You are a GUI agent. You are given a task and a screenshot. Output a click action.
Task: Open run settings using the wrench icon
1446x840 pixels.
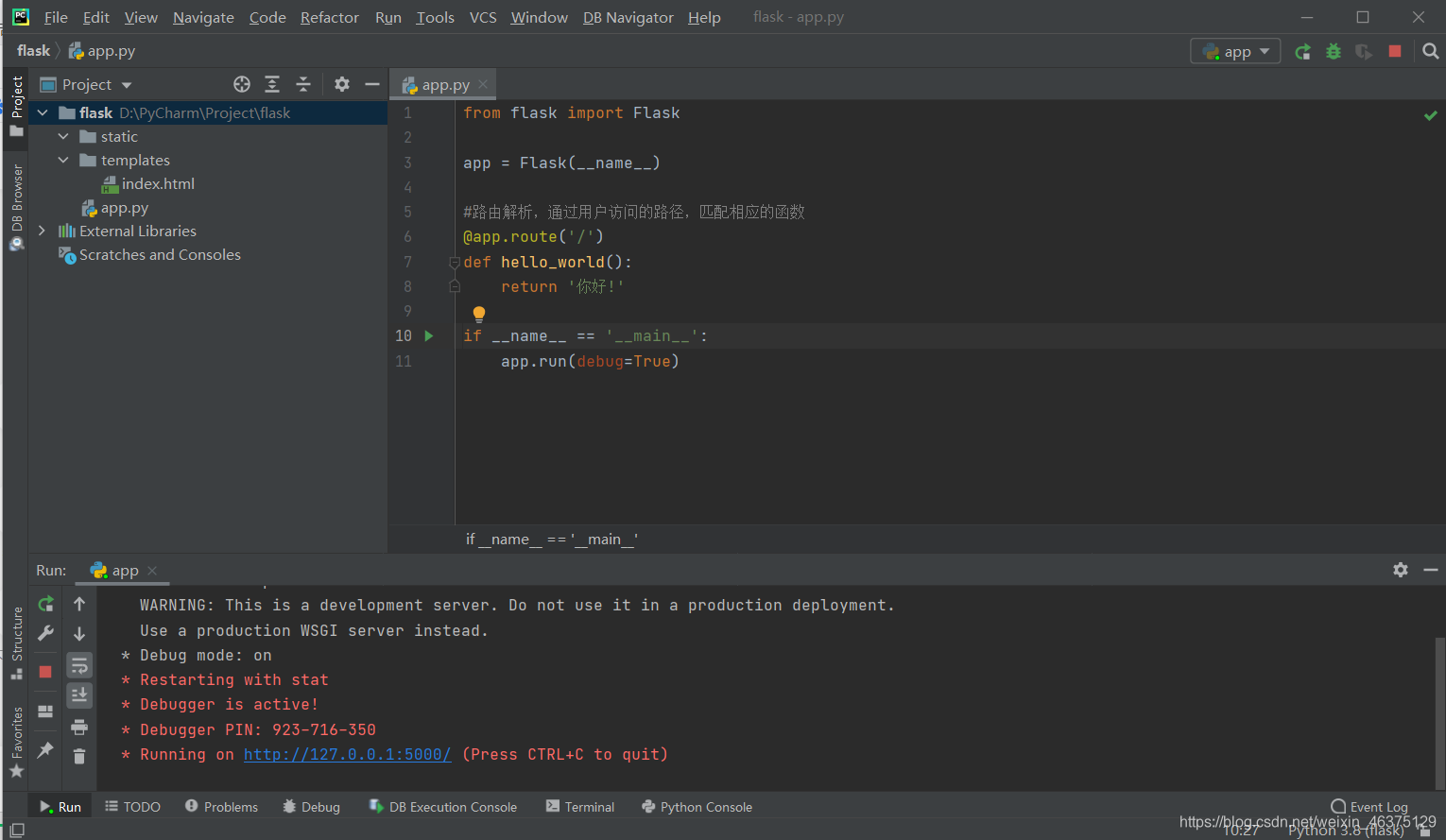coord(44,633)
